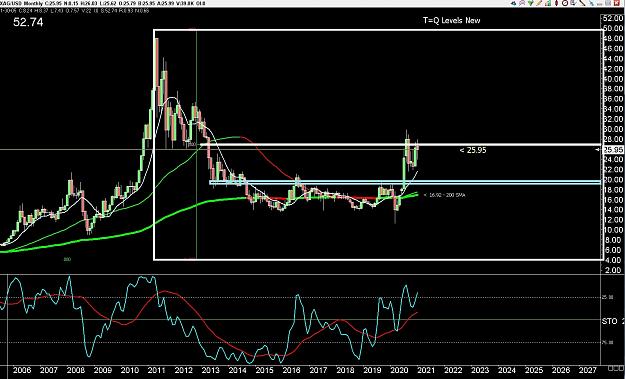Image resolution: width=625 pixels, height=379 pixels.
Task: Click the dark red candlestick icon
Action: 556,3
